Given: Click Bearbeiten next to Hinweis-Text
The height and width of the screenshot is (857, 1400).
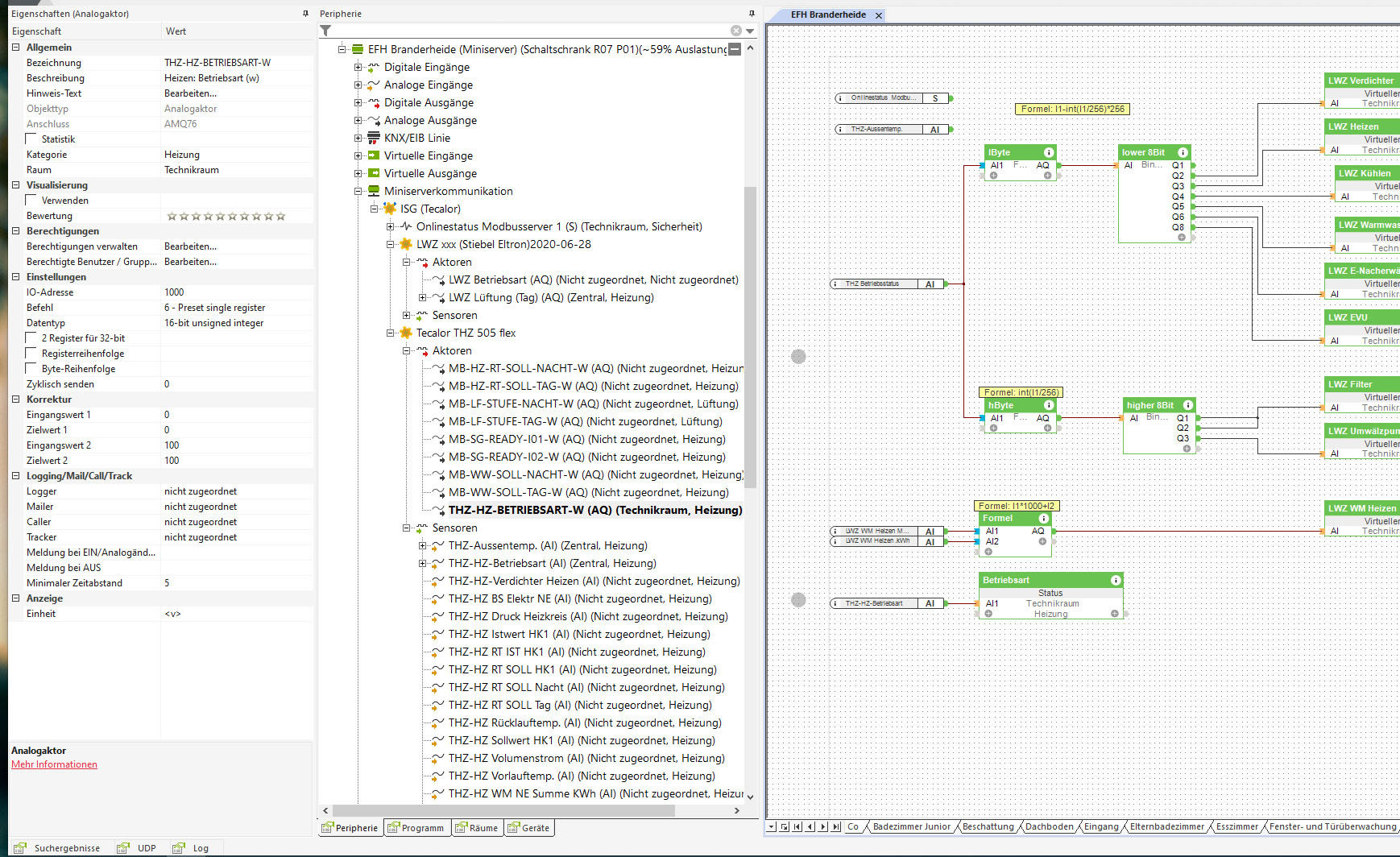Looking at the screenshot, I should 190,93.
